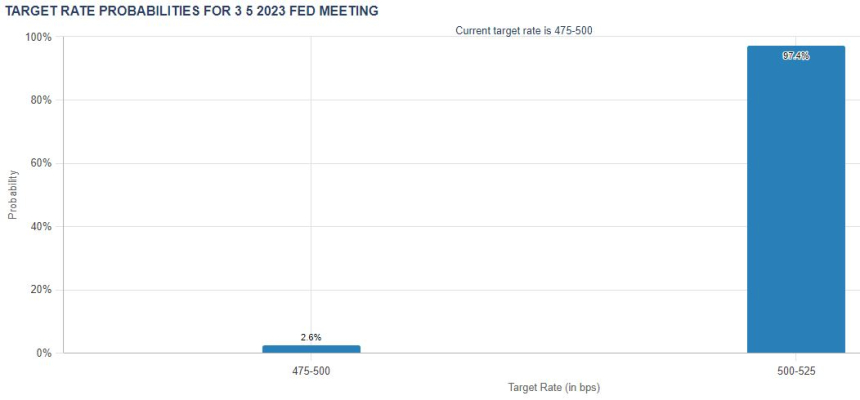This screenshot has width=860, height=400.
Task: Select the tall blue 500-525 probability bar
Action: point(796,200)
